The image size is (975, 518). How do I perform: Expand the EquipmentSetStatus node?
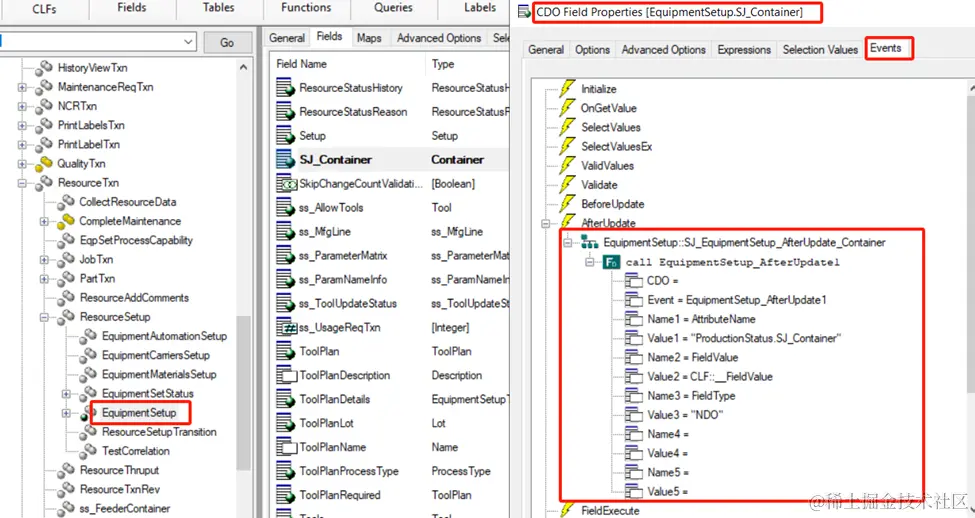[66, 394]
